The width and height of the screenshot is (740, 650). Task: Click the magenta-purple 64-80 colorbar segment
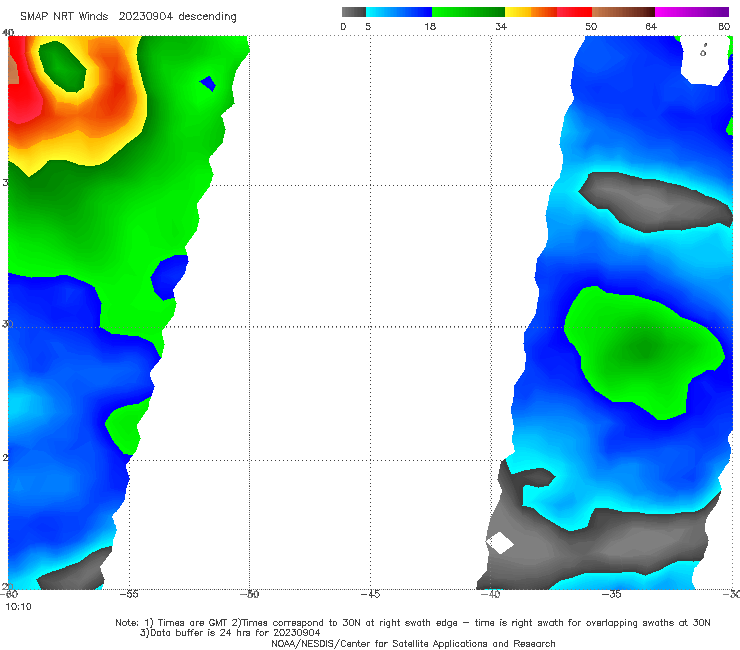[692, 12]
